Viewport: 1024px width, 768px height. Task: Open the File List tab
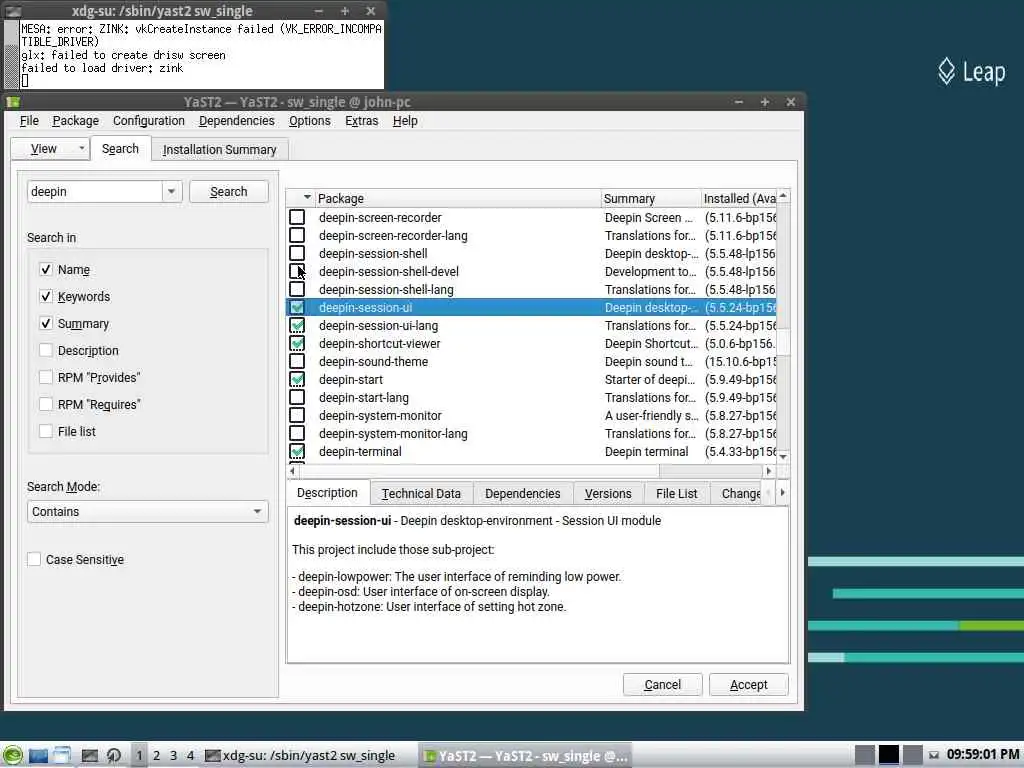click(x=677, y=494)
